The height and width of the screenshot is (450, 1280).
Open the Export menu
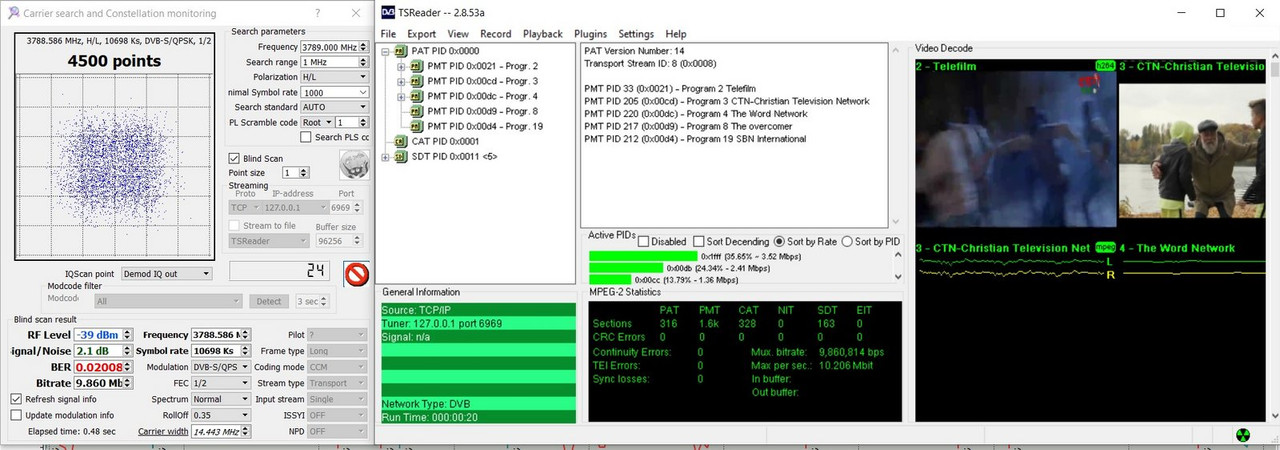point(421,34)
